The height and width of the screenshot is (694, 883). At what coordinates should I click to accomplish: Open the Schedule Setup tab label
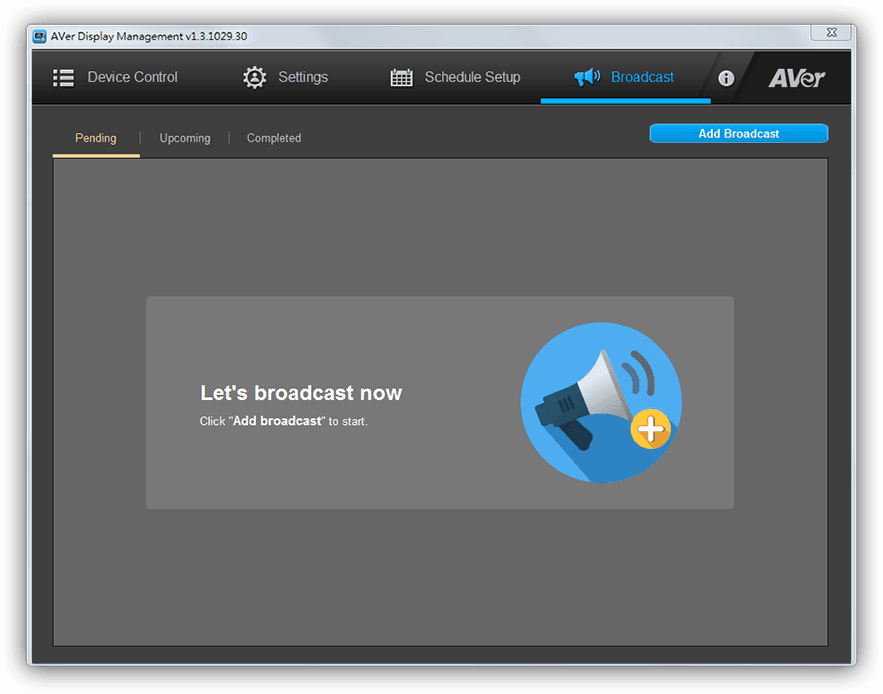[x=472, y=77]
